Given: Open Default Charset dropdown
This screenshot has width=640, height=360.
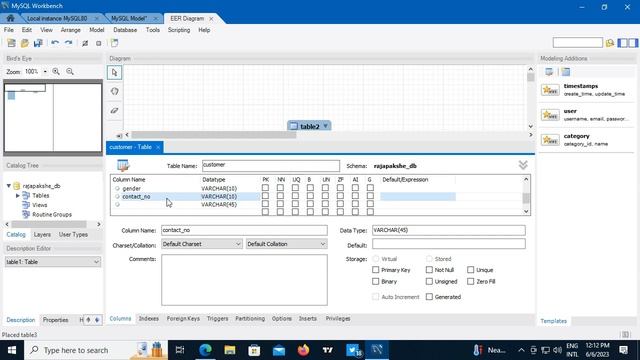Looking at the screenshot, I should (202, 244).
